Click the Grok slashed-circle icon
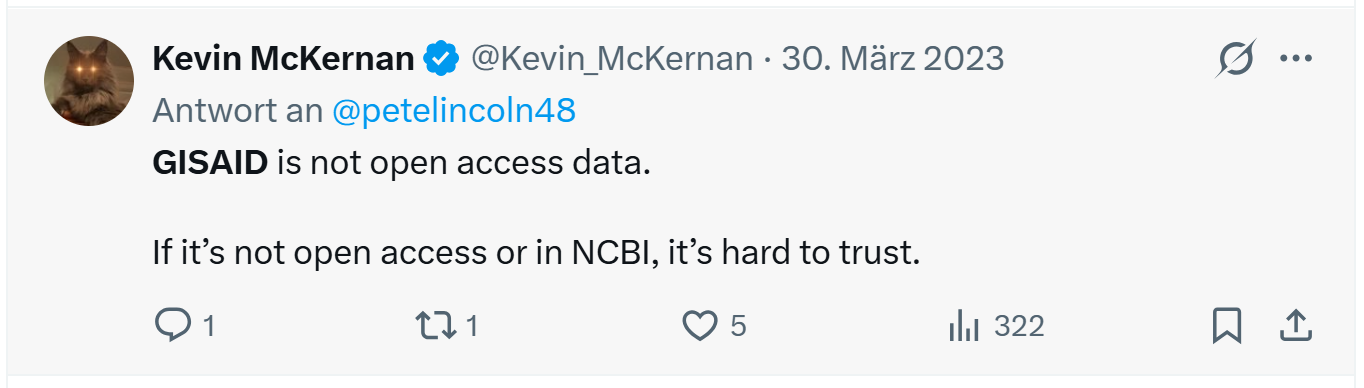The image size is (1364, 388). point(1236,61)
